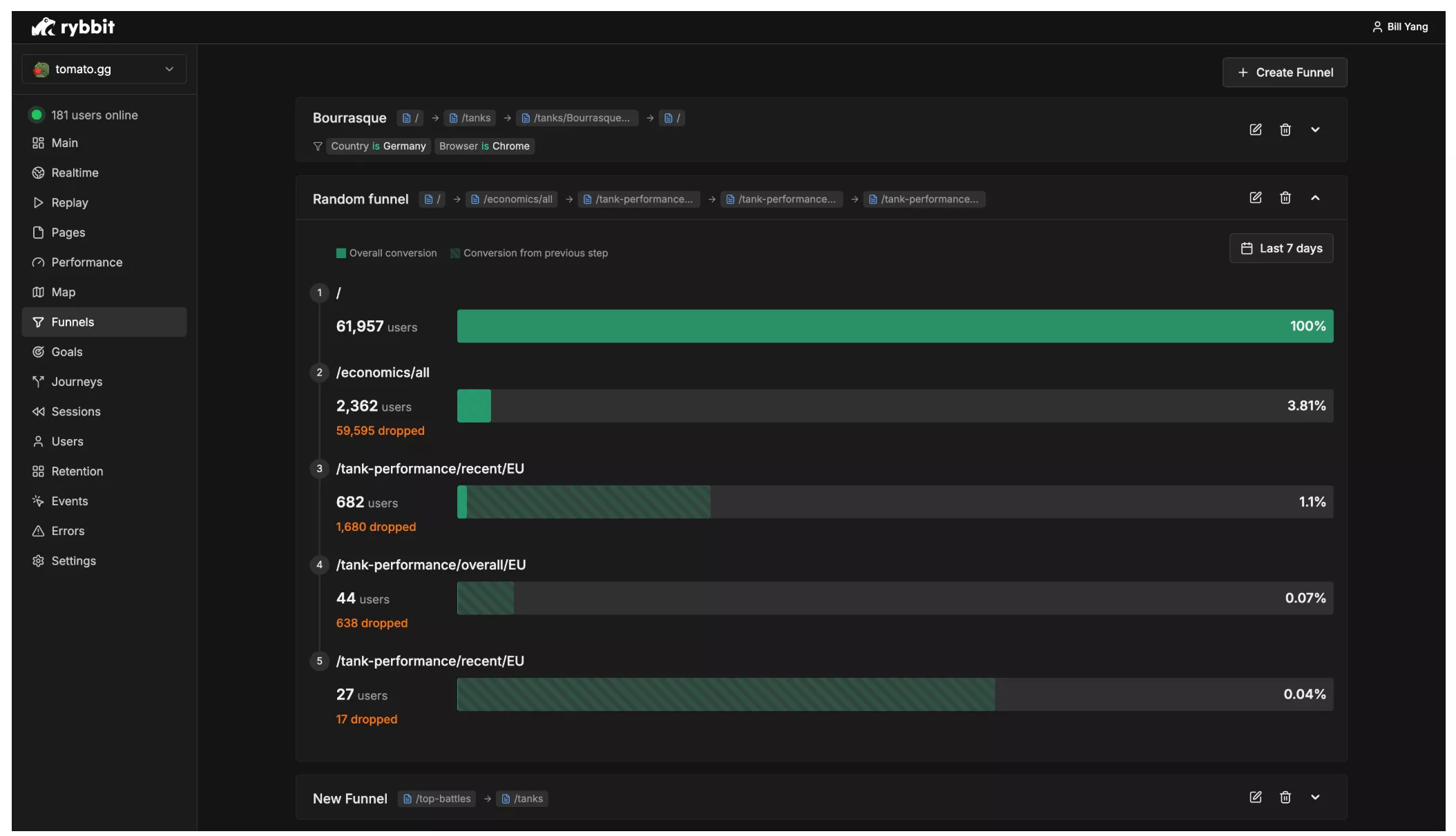Open the Replay sidebar item
This screenshot has width=1456, height=836.
point(70,203)
